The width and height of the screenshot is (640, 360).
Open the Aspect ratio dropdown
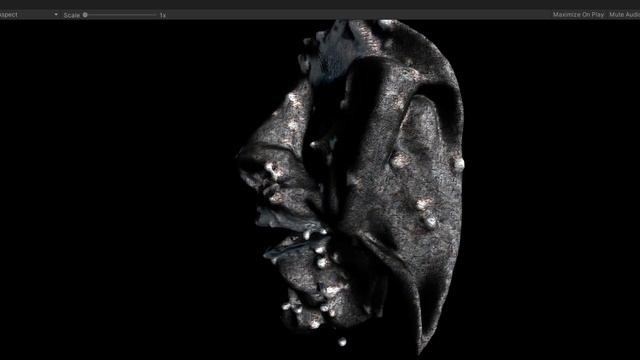[29, 15]
